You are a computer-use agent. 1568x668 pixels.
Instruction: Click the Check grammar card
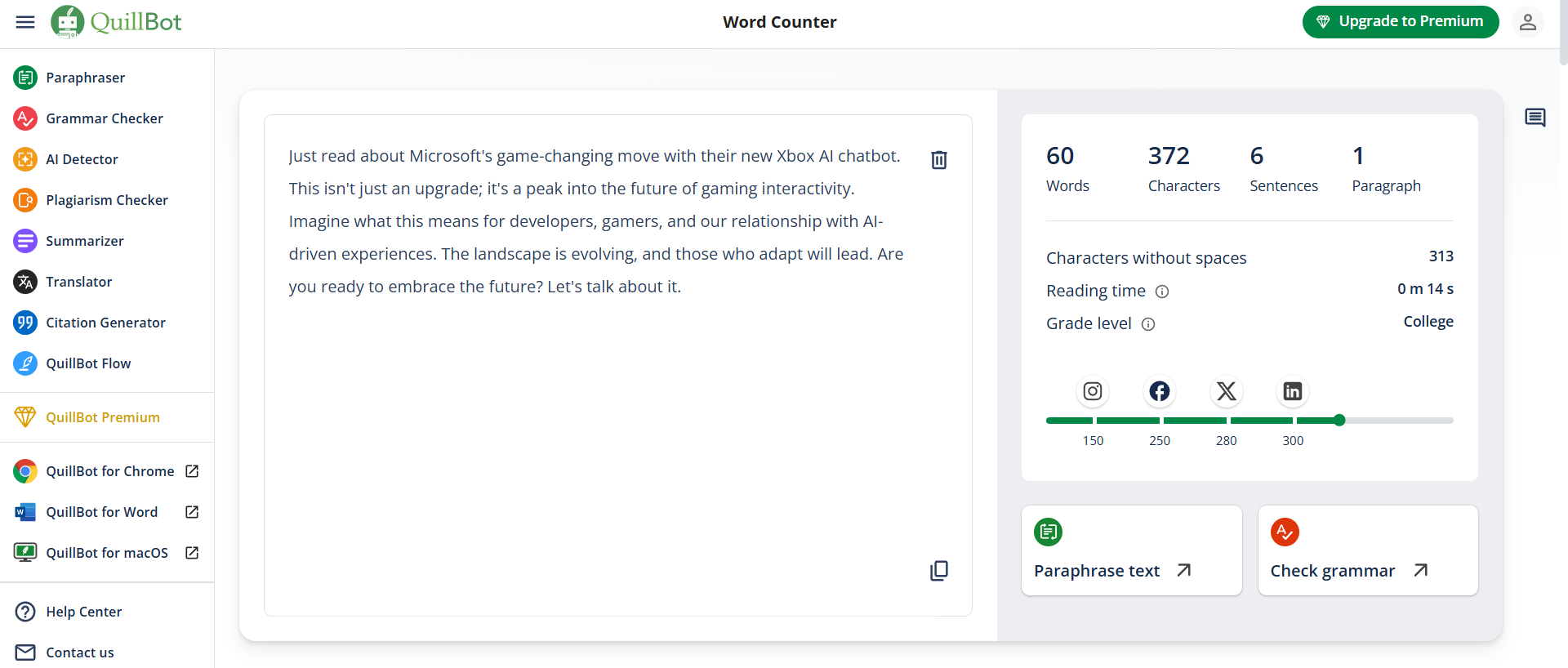[x=1368, y=550]
